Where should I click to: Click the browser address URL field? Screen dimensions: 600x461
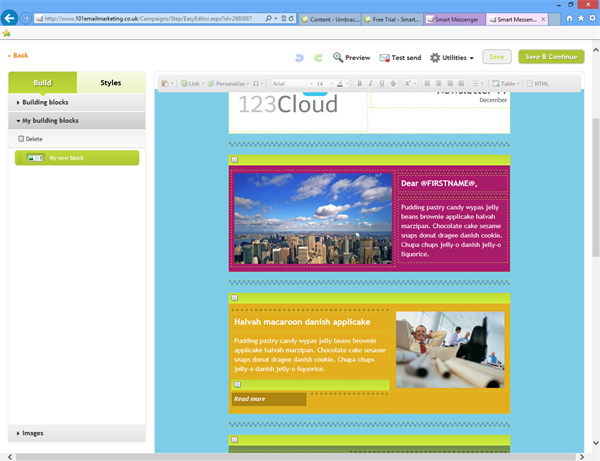[x=149, y=18]
